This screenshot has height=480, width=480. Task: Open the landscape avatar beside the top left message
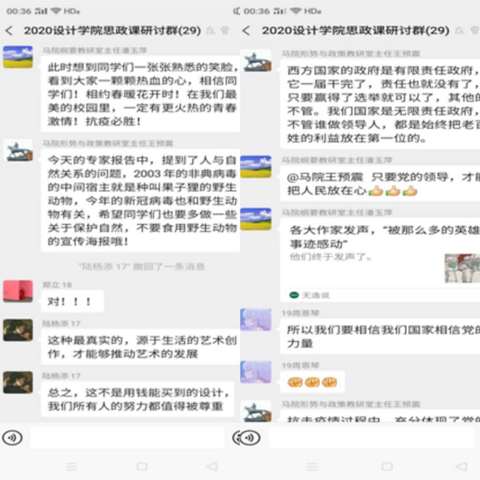pos(18,57)
